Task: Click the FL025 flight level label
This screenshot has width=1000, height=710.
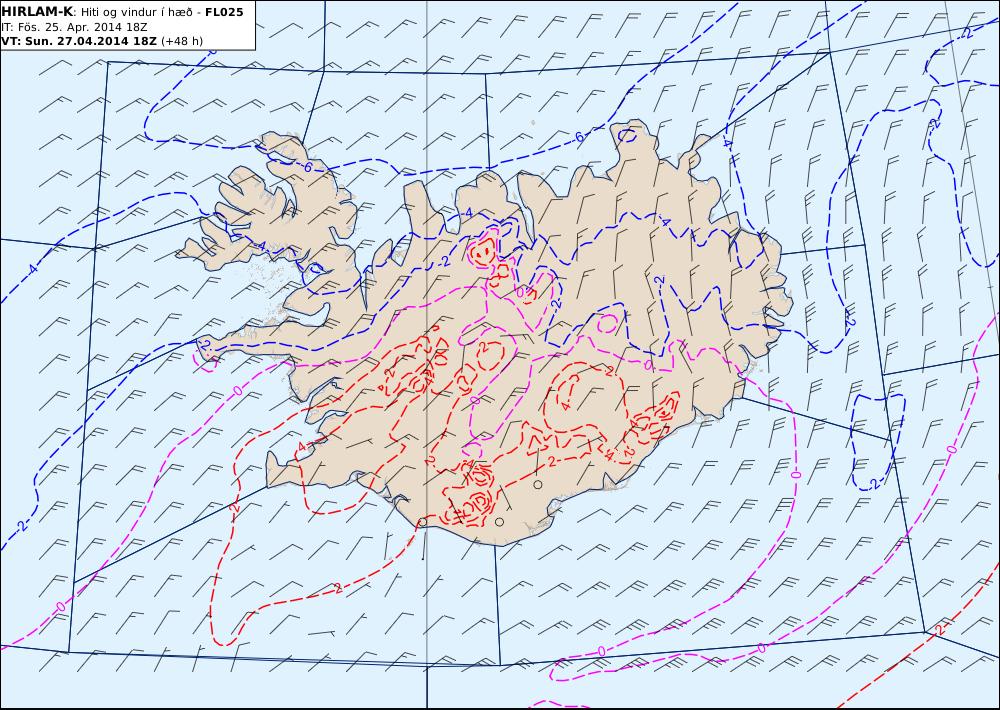Action: [224, 12]
